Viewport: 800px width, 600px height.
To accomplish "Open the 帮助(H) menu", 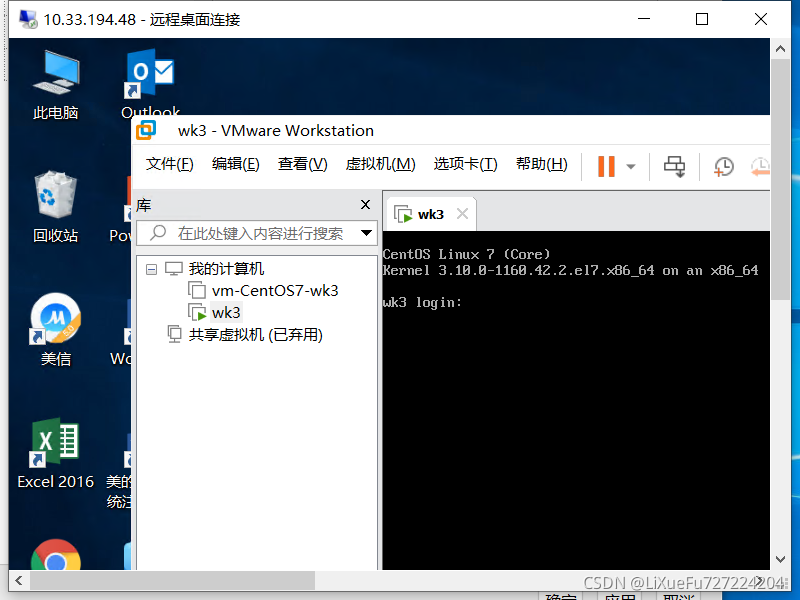I will (x=541, y=164).
